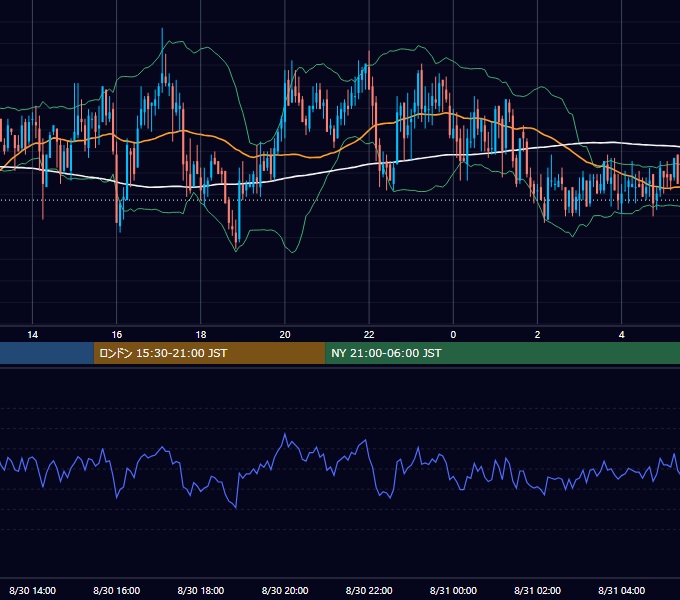Click the 8/30 22:00 date label

click(369, 590)
